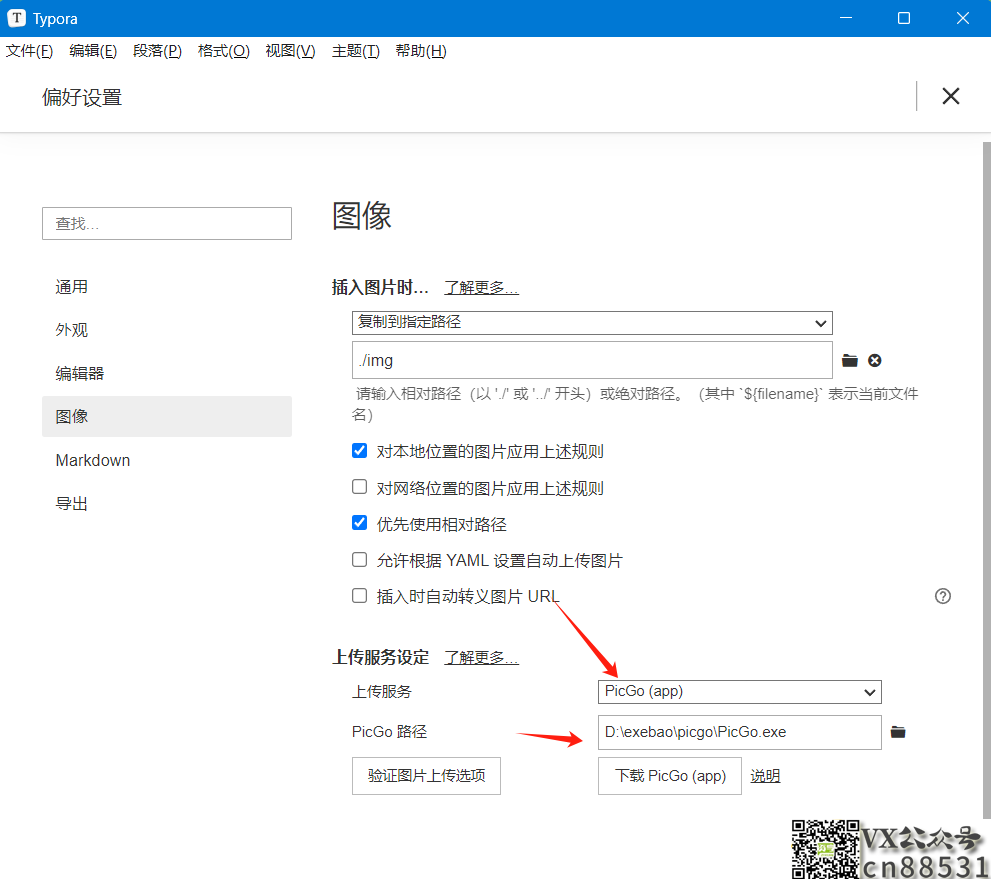Image resolution: width=991 pixels, height=879 pixels.
Task: Browse for PicGo path using folder icon
Action: [x=897, y=732]
